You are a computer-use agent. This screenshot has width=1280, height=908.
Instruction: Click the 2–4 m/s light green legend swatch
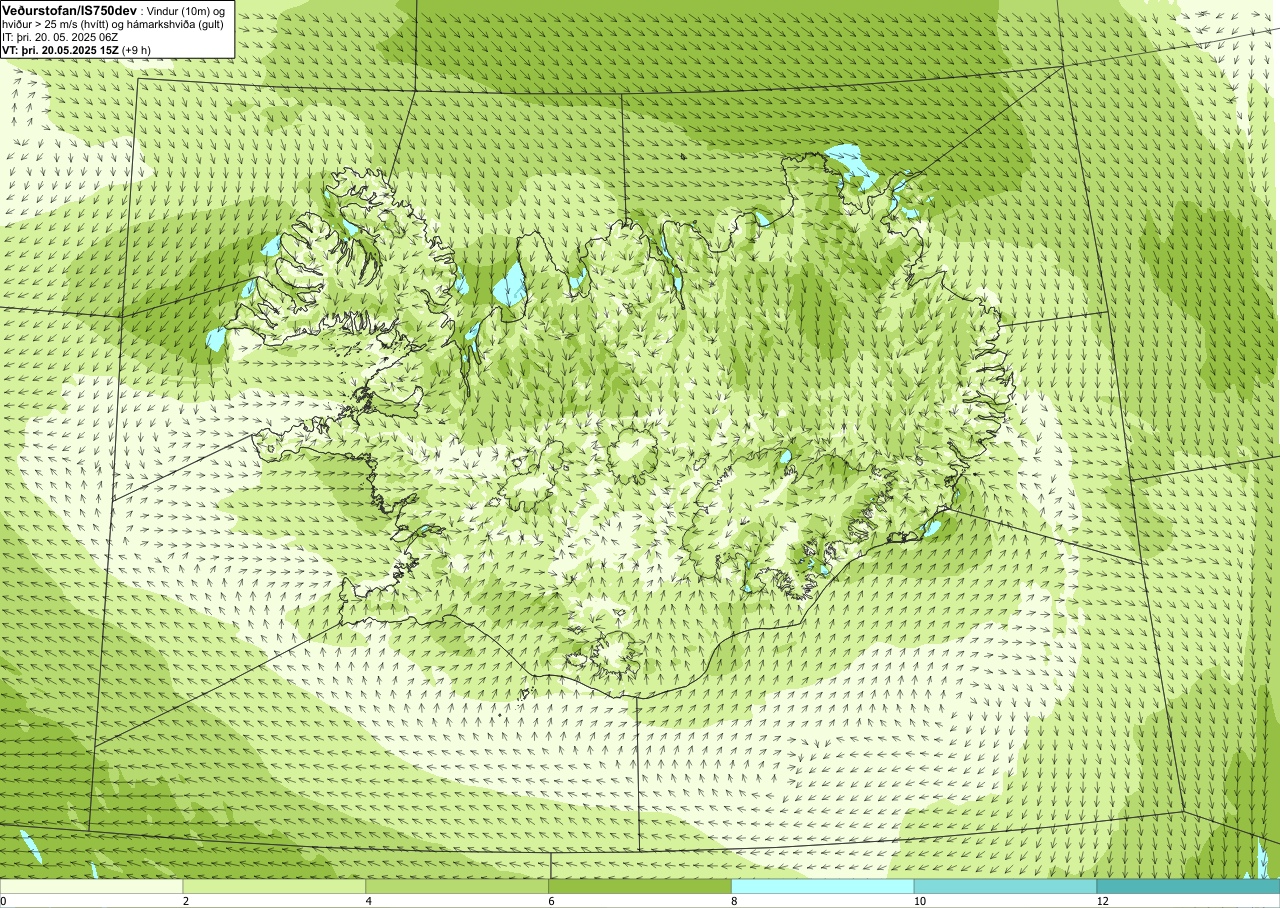pos(274,886)
